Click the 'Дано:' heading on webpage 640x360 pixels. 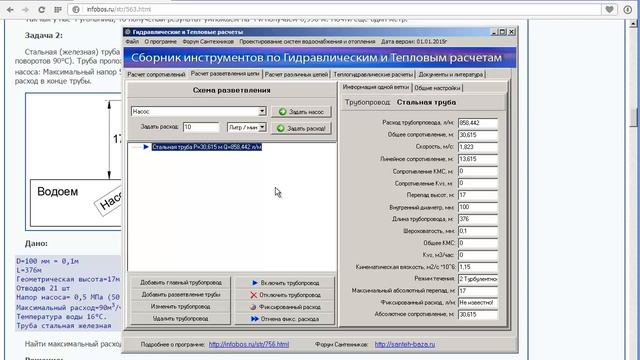click(36, 243)
